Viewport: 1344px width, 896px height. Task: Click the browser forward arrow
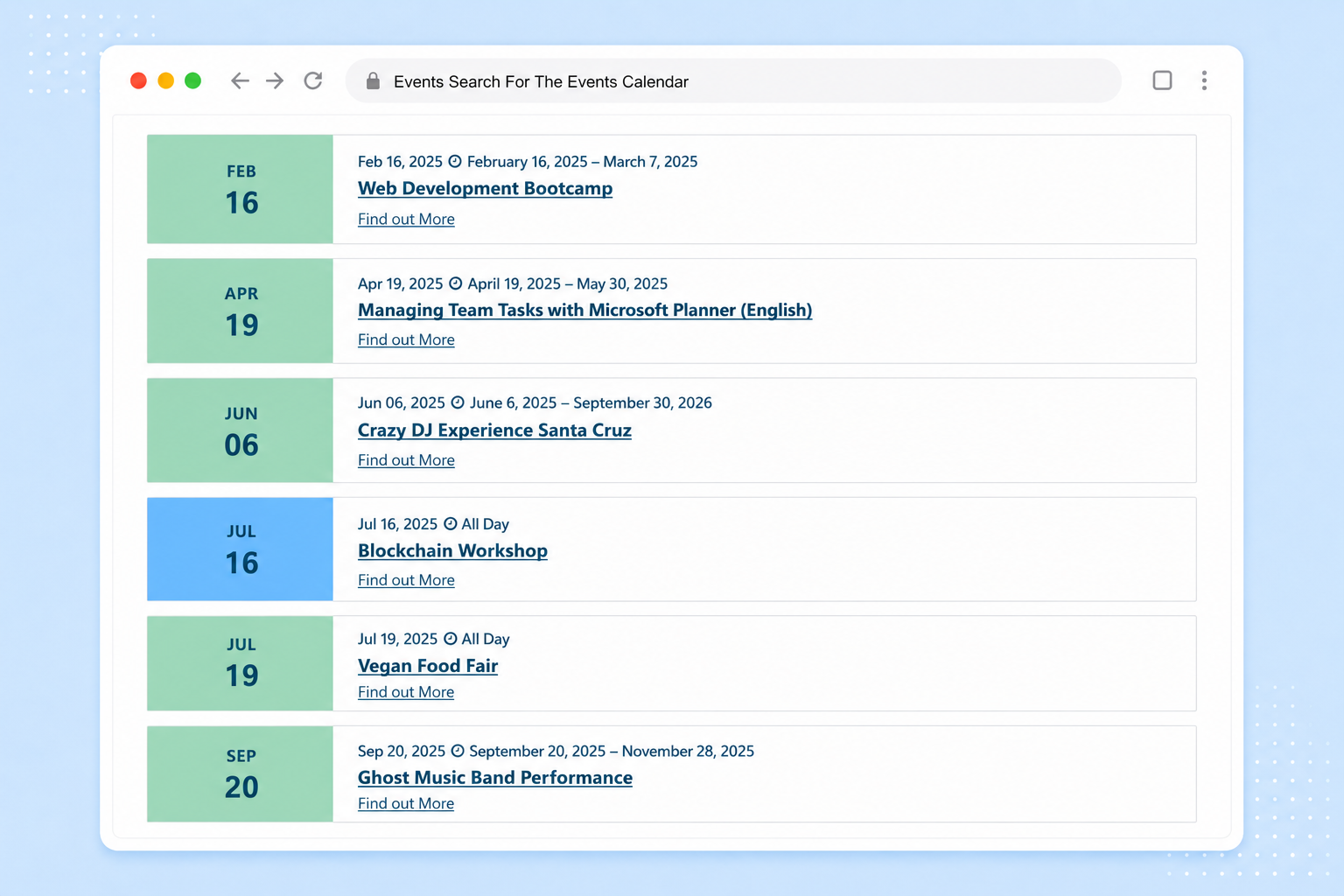click(x=275, y=81)
